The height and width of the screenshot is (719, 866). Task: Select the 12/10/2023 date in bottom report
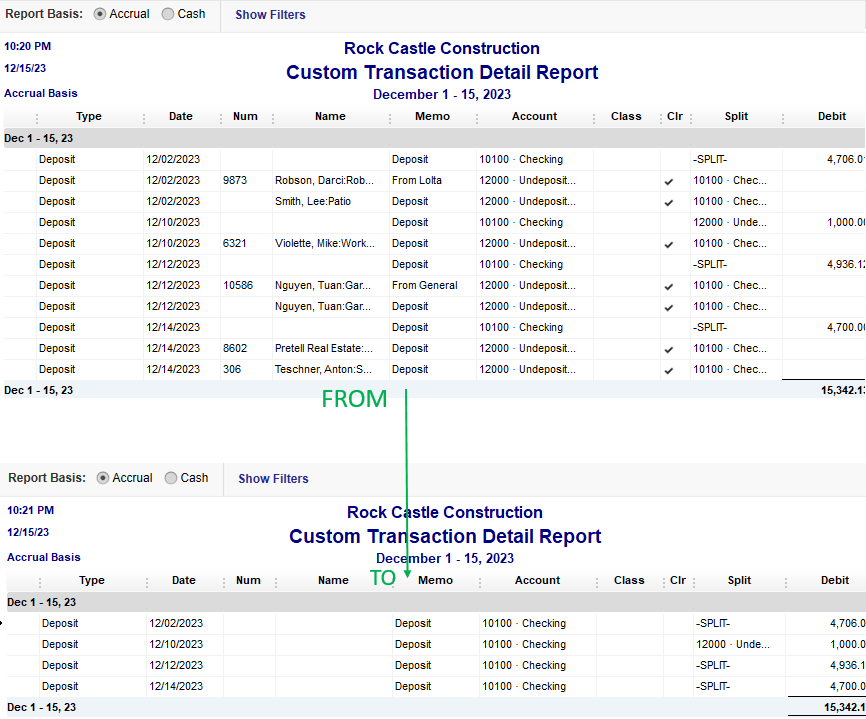175,644
